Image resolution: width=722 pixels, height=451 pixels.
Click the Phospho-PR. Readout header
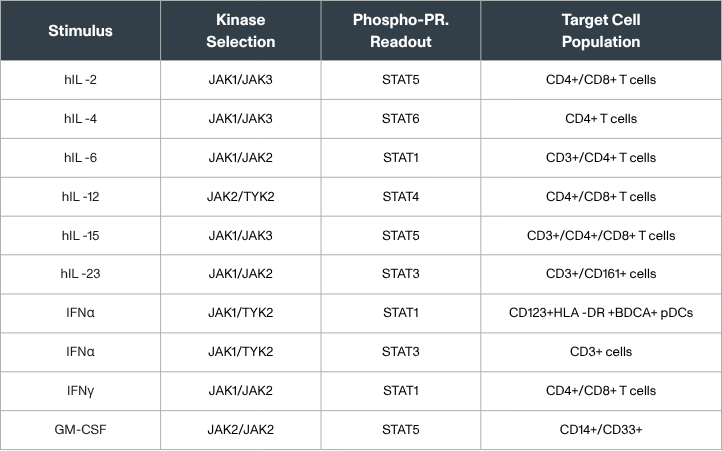pyautogui.click(x=401, y=31)
